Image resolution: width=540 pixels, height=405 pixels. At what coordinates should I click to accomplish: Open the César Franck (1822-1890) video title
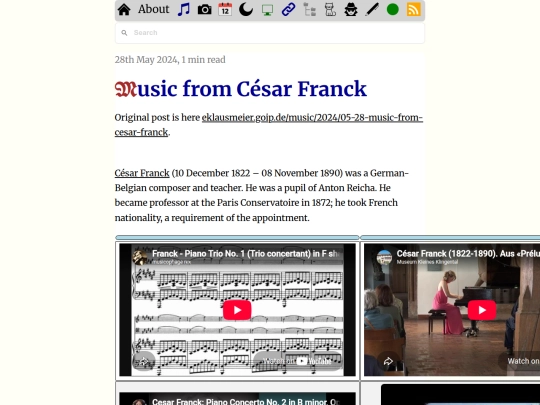(468, 253)
